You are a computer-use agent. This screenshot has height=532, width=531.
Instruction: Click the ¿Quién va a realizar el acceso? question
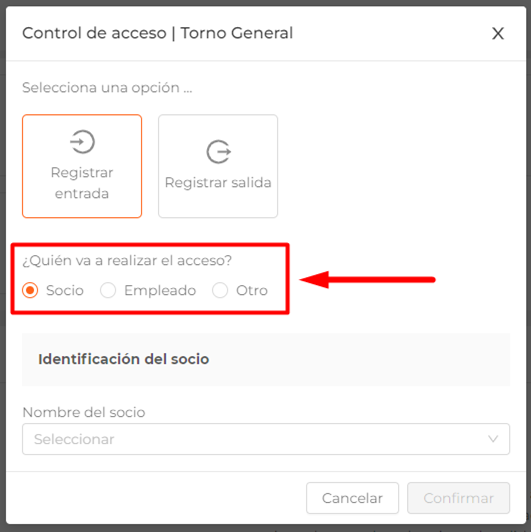point(127,261)
